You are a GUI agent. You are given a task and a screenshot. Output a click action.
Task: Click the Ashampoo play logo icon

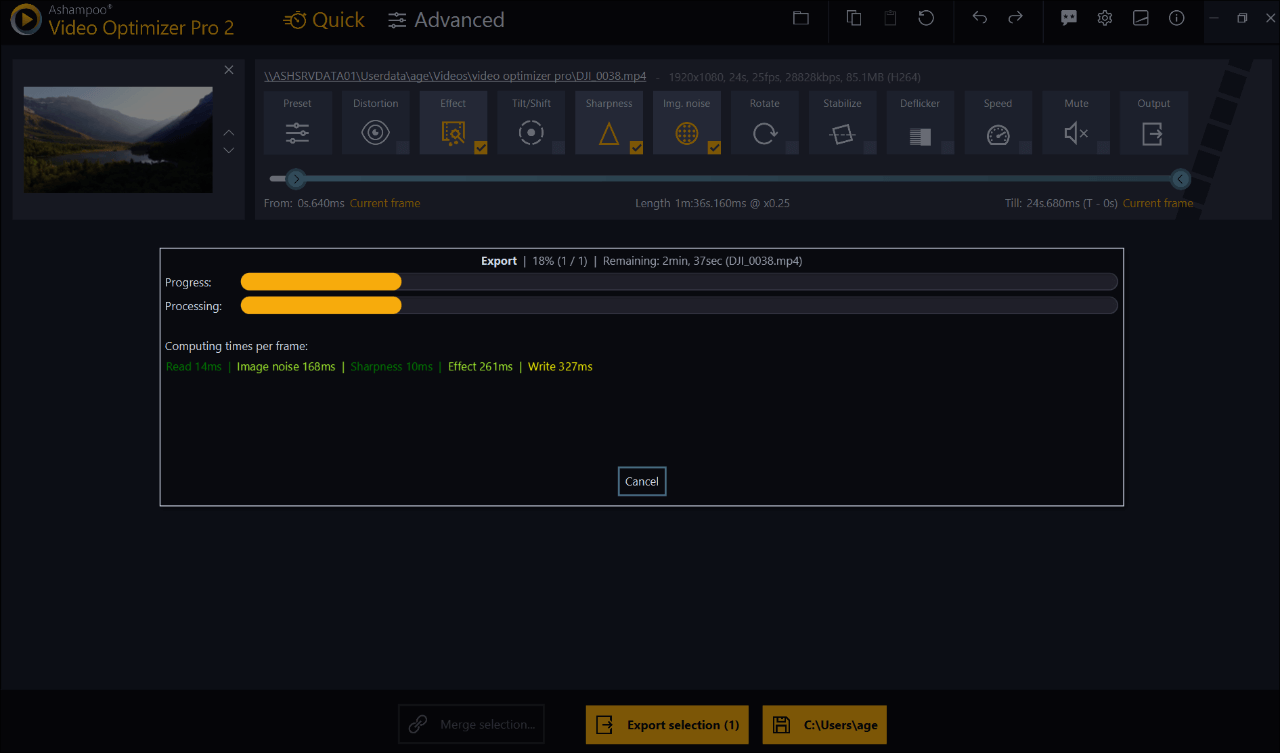(24, 20)
